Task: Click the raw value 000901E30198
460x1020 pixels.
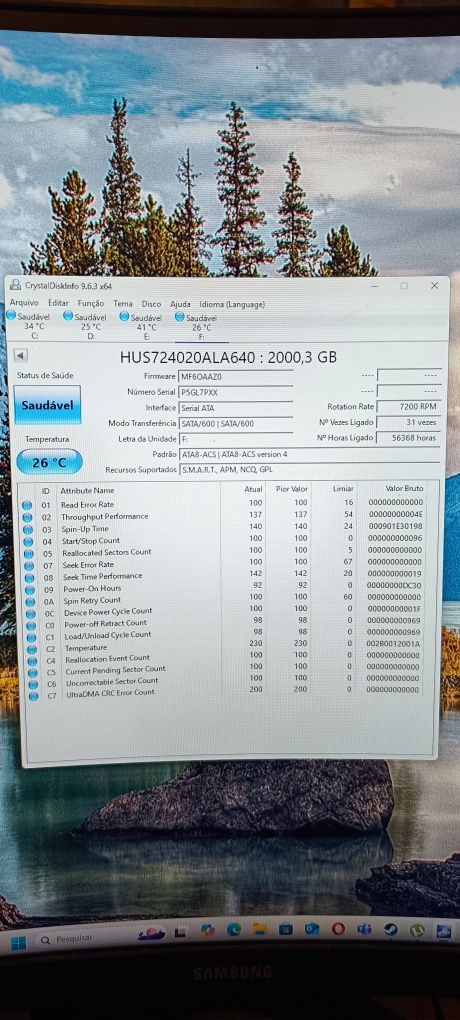Action: [395, 526]
